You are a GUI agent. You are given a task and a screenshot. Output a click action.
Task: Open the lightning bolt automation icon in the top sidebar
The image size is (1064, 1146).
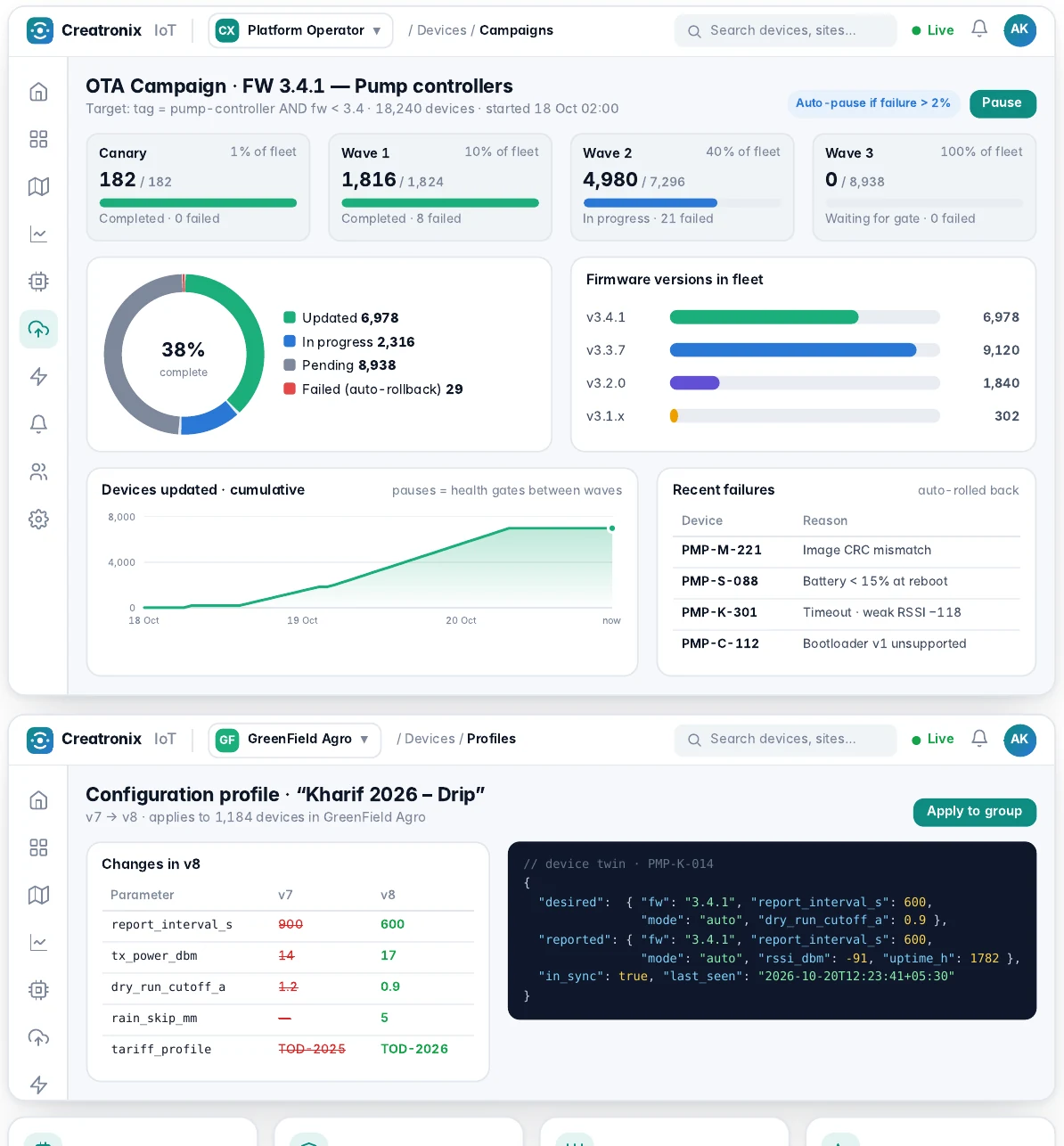pos(38,376)
